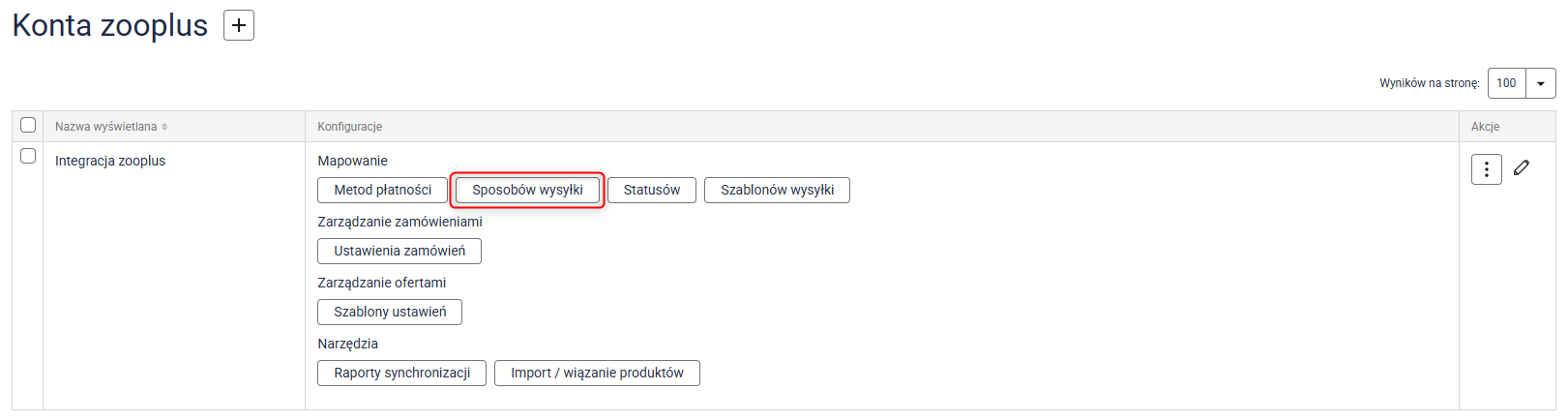Launch Import / wiązanie produktów tool
Viewport: 1568px width, 420px height.
(597, 373)
